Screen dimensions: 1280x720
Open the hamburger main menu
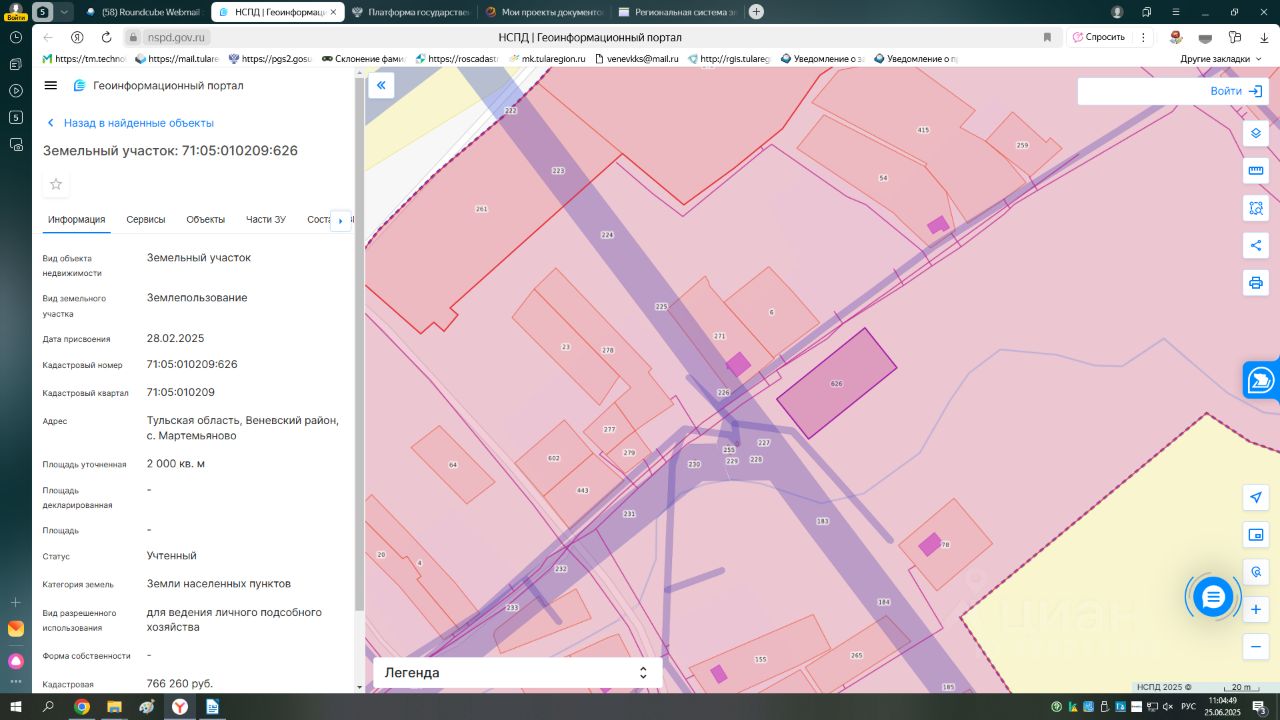[x=51, y=86]
